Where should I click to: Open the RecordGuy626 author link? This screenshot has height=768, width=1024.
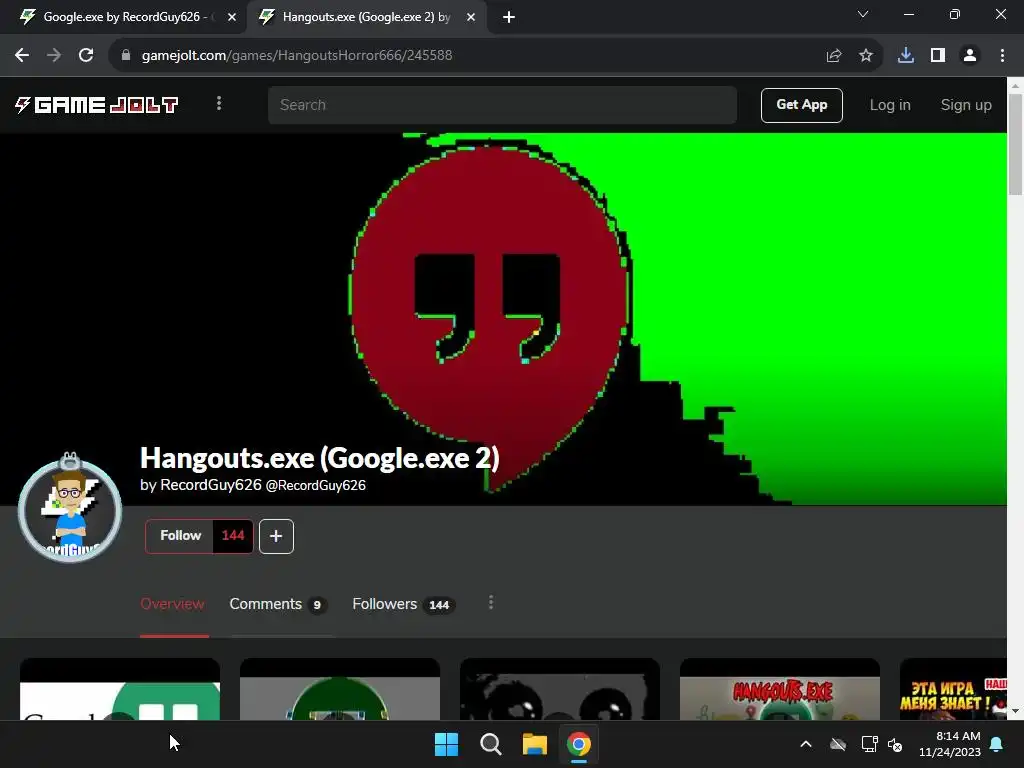coord(210,485)
